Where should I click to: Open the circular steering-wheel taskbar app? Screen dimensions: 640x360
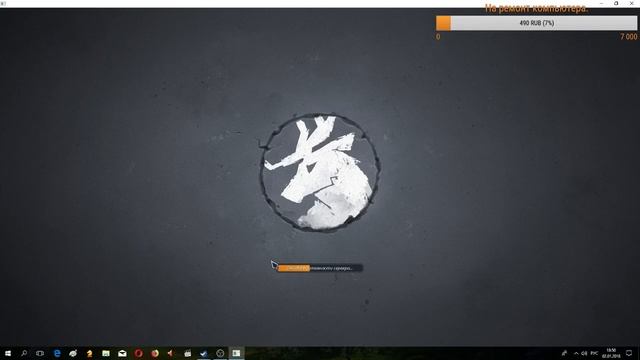coord(220,353)
